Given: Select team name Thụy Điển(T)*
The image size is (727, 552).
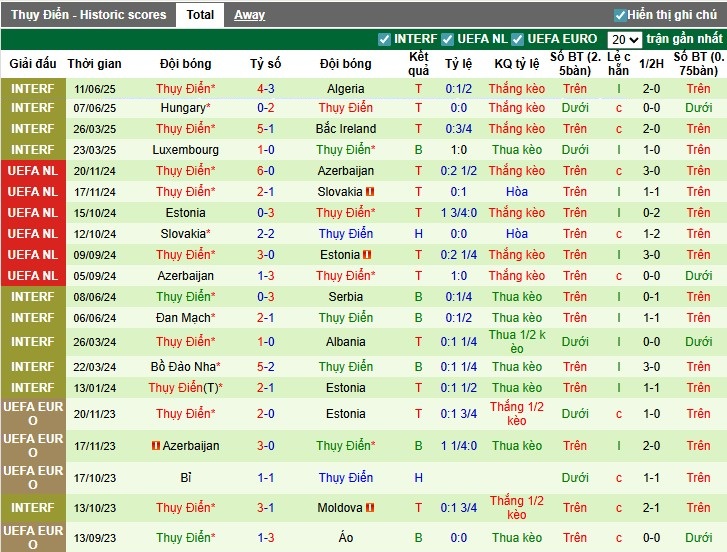Looking at the screenshot, I should [185, 387].
